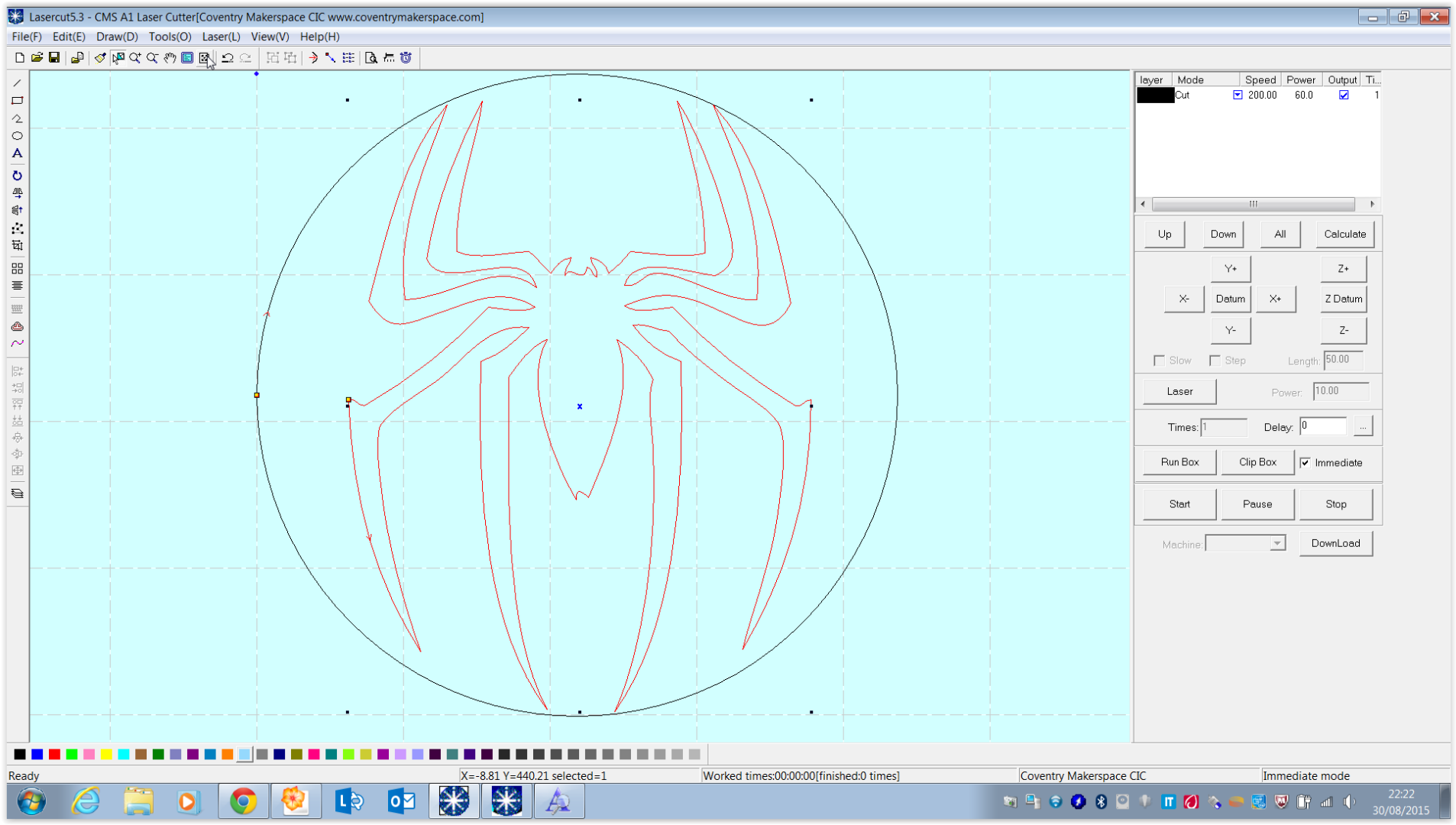Click the Run Box button
Image resolution: width=1456 pixels, height=825 pixels.
pos(1179,462)
